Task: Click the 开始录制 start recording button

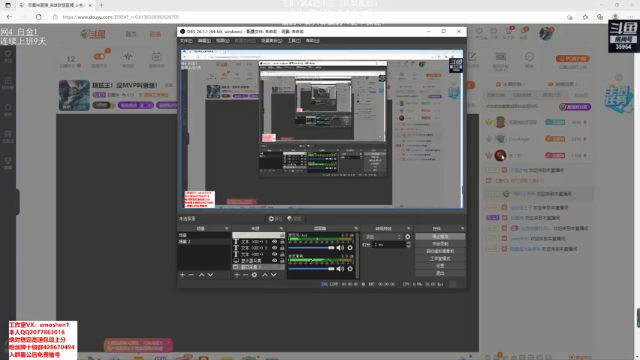Action: click(440, 244)
